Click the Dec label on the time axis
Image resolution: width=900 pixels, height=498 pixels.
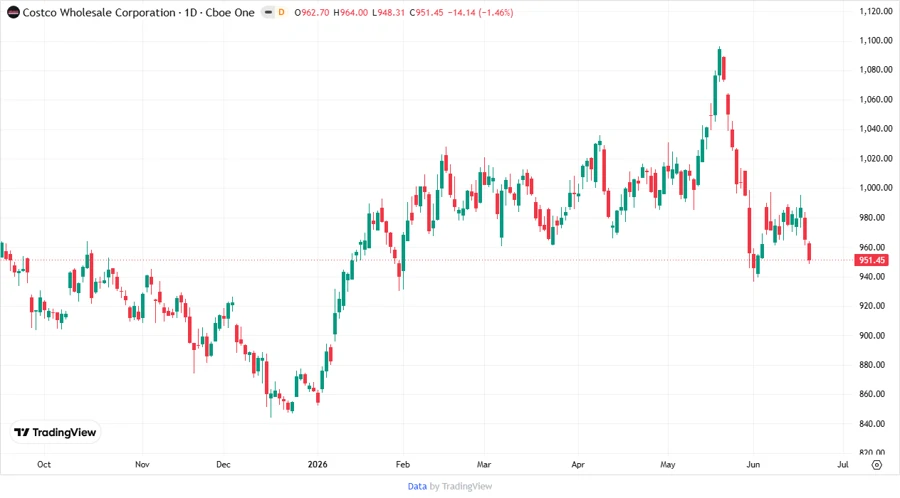[223, 464]
